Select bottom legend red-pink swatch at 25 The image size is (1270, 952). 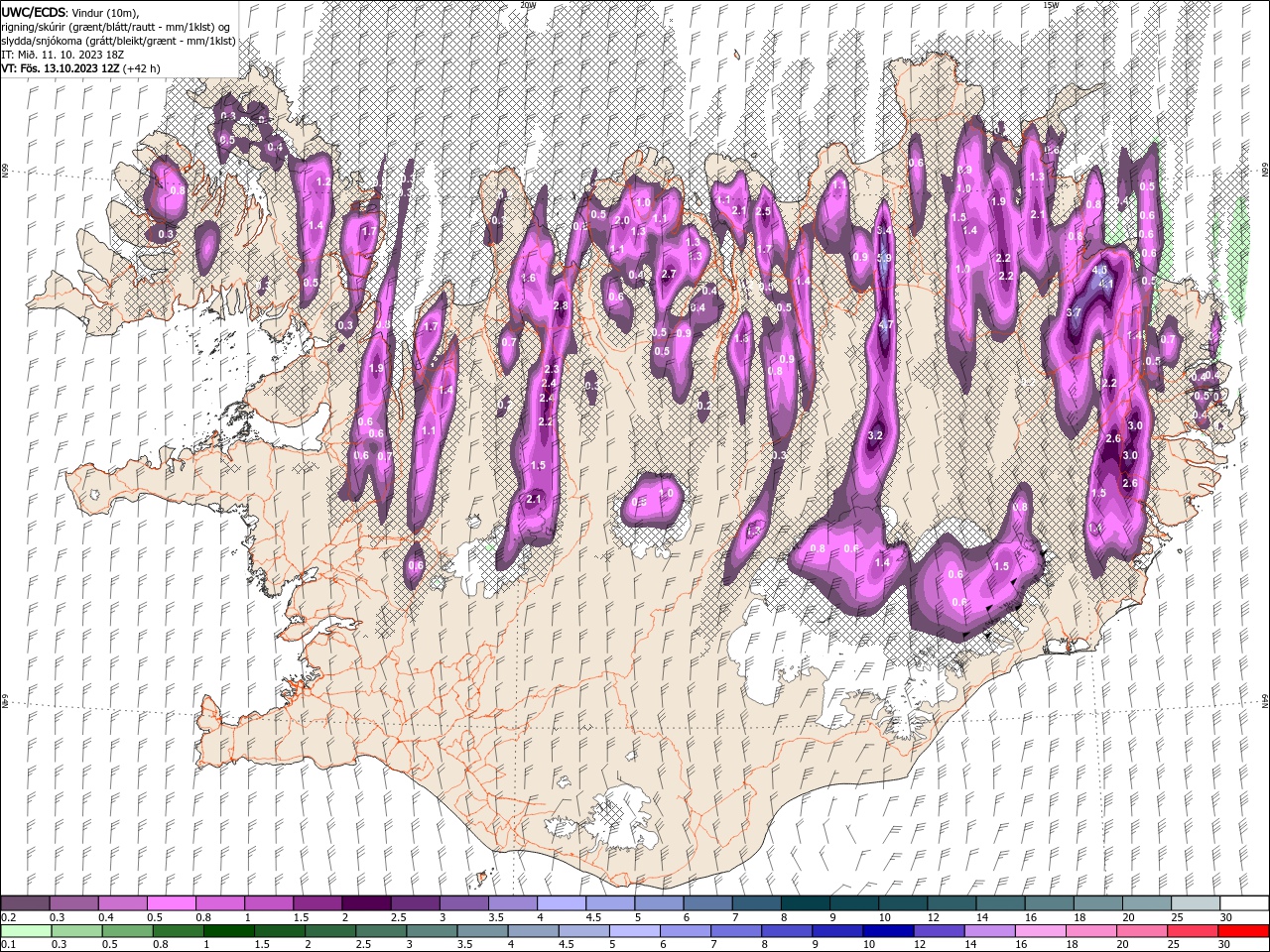point(1192,931)
